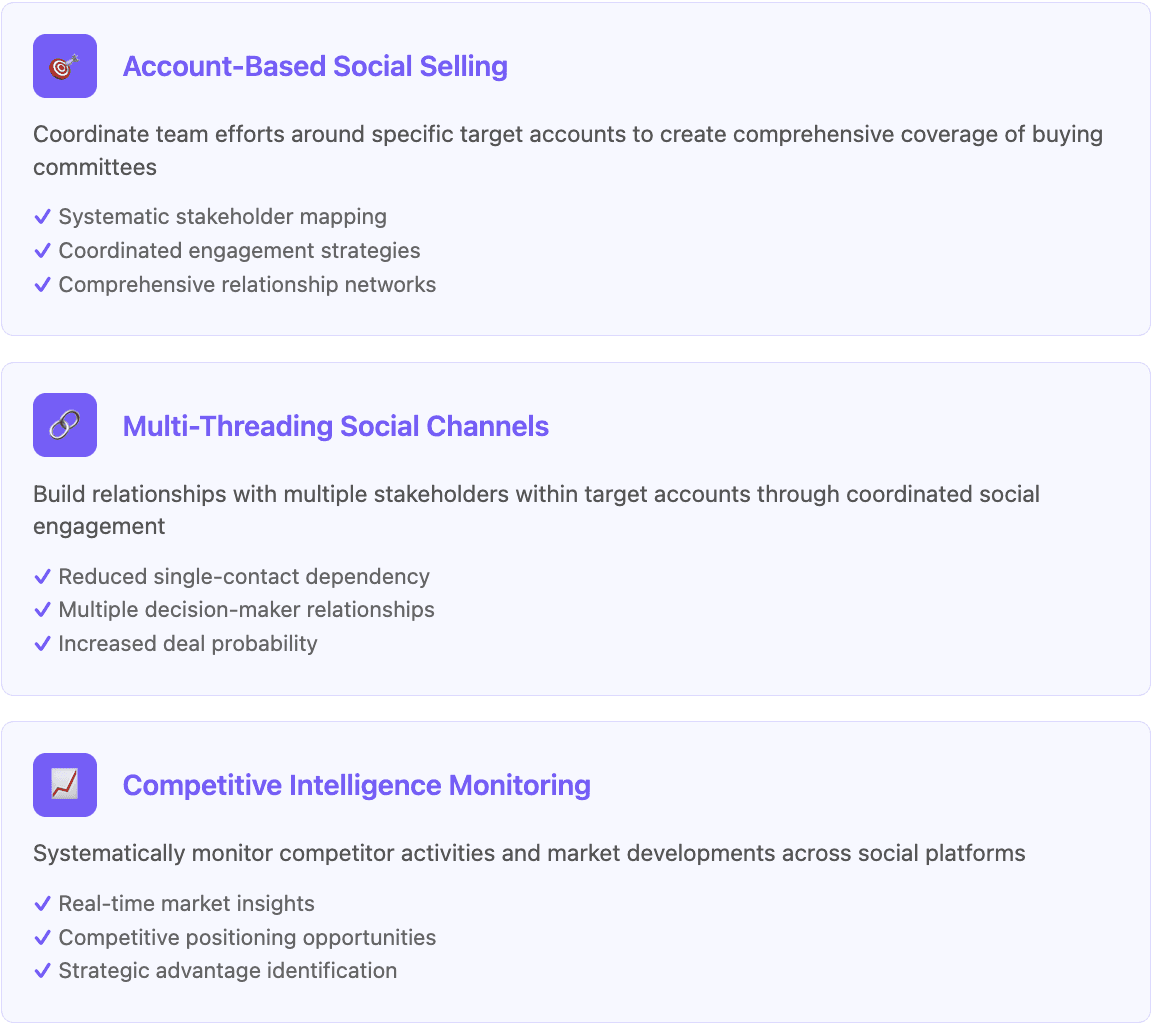Image resolution: width=1152 pixels, height=1024 pixels.
Task: Open the Account-Based Social Selling heading
Action: [x=315, y=66]
